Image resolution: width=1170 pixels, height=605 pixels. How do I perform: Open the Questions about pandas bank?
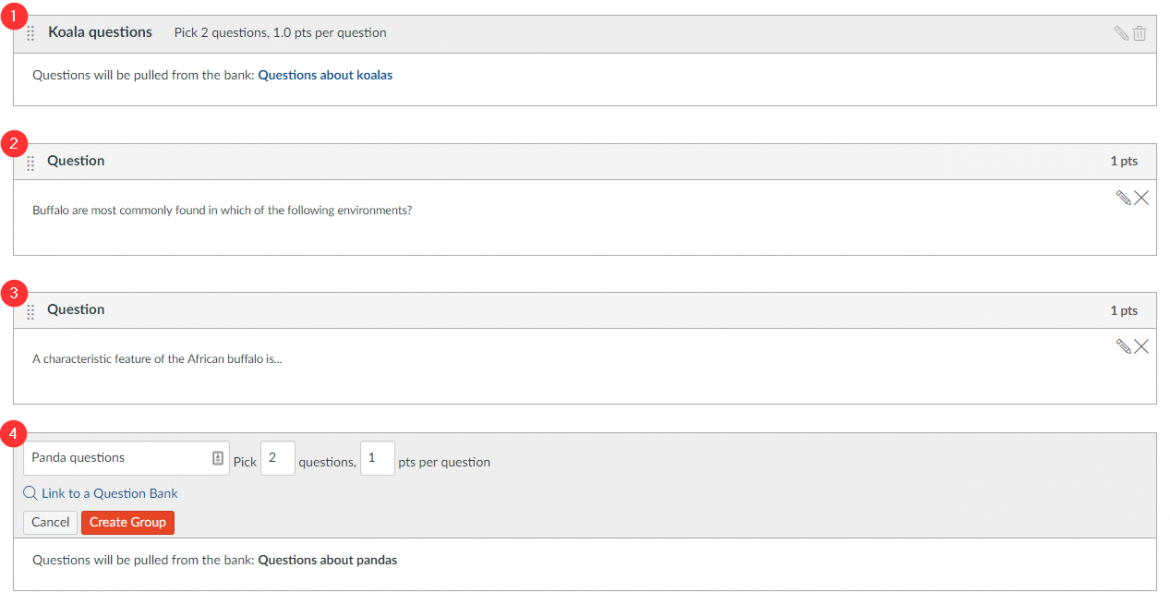(328, 560)
